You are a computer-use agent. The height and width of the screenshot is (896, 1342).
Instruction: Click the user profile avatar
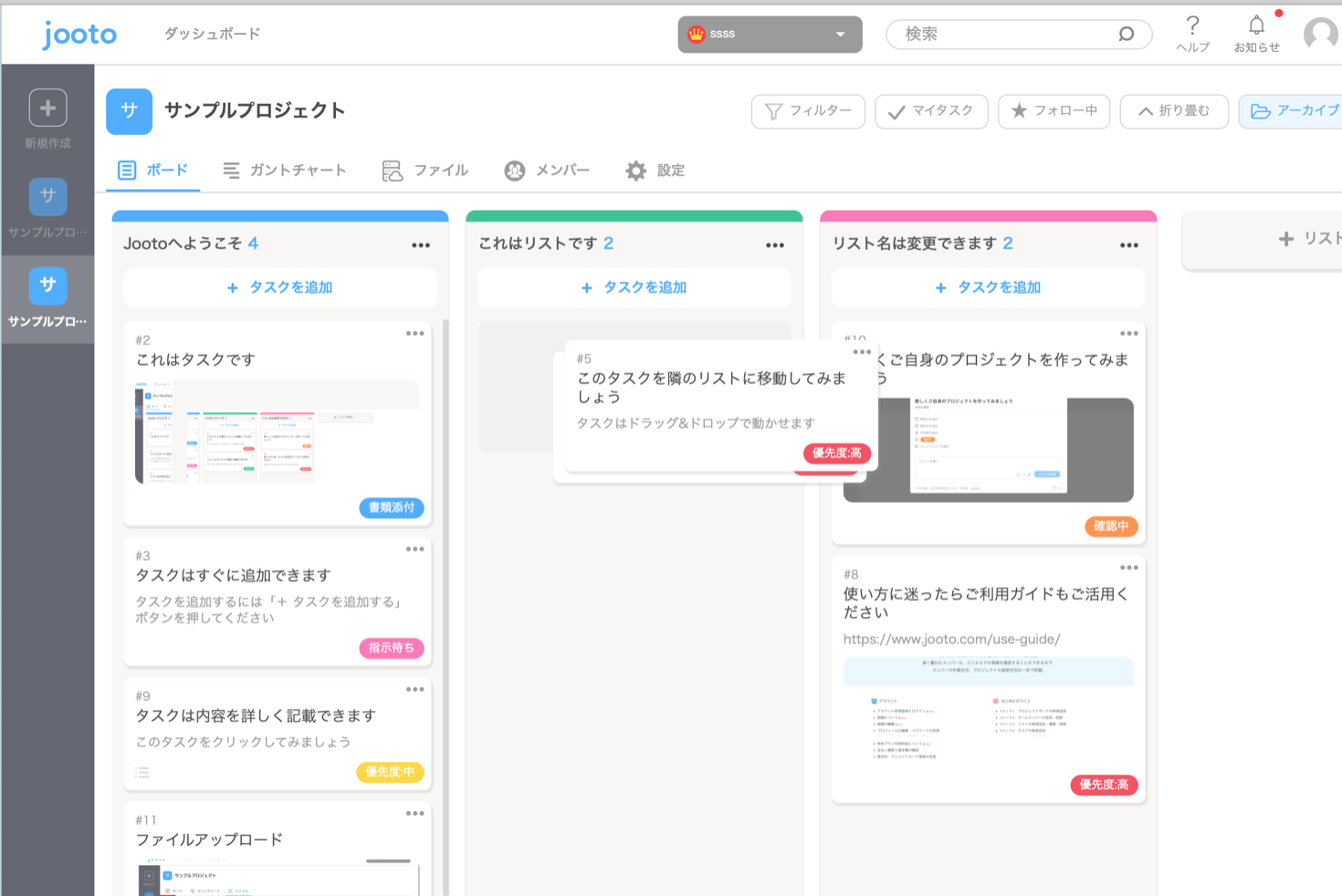click(x=1320, y=35)
